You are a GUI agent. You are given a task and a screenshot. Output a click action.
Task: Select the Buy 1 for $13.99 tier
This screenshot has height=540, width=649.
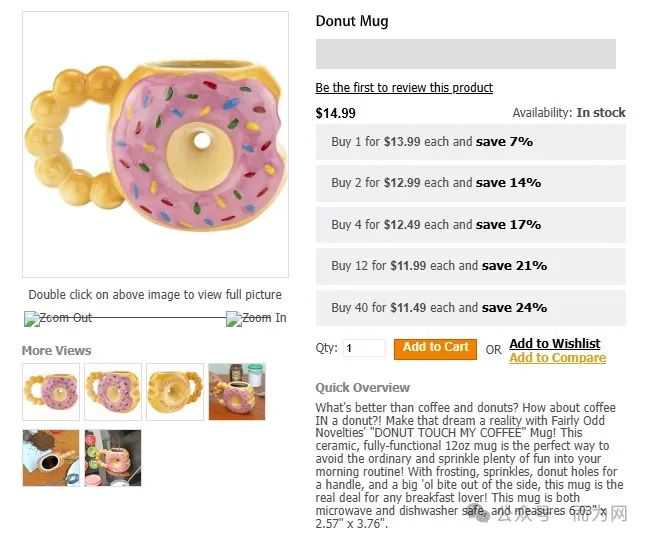[x=471, y=142]
